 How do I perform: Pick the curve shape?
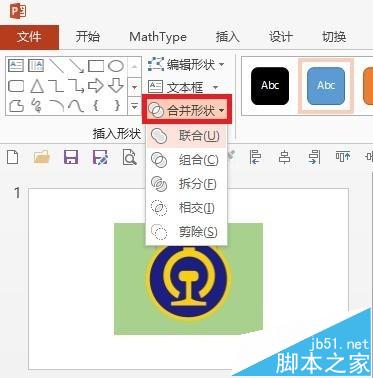click(76, 106)
